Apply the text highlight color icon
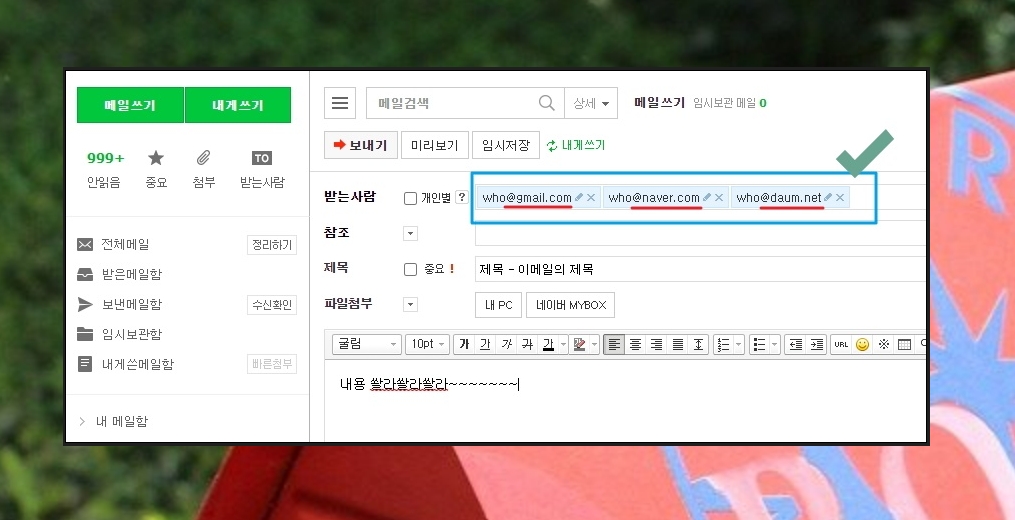 point(579,345)
